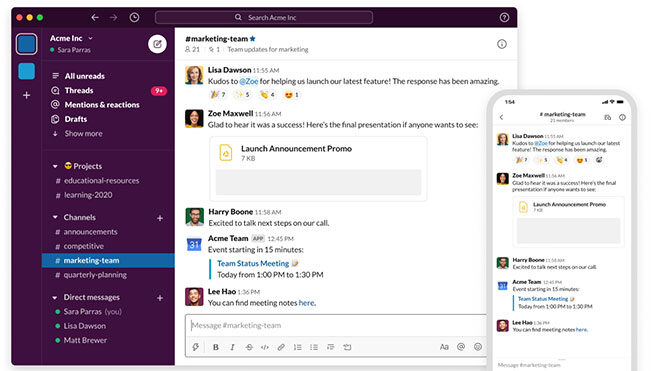
Task: Click clapping reaction with 4
Action: click(267, 95)
